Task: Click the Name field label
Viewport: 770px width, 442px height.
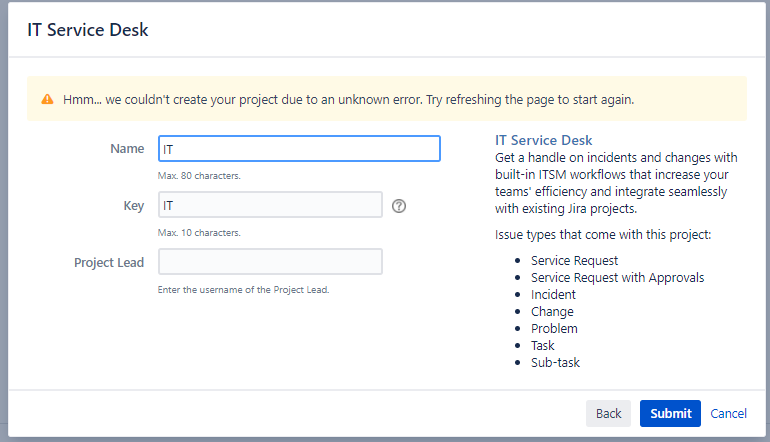Action: pos(127,149)
